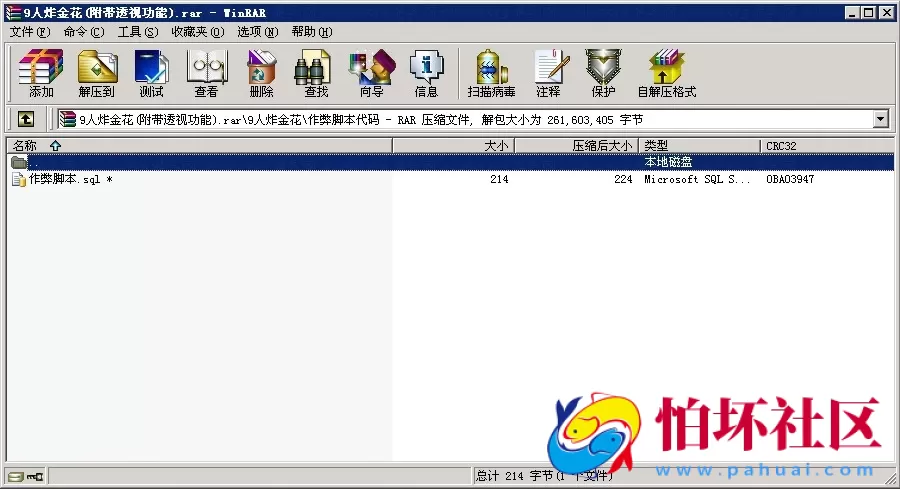The width and height of the screenshot is (900, 489).
Task: Open the 查找 (Find) binoculars tool
Action: pyautogui.click(x=316, y=74)
